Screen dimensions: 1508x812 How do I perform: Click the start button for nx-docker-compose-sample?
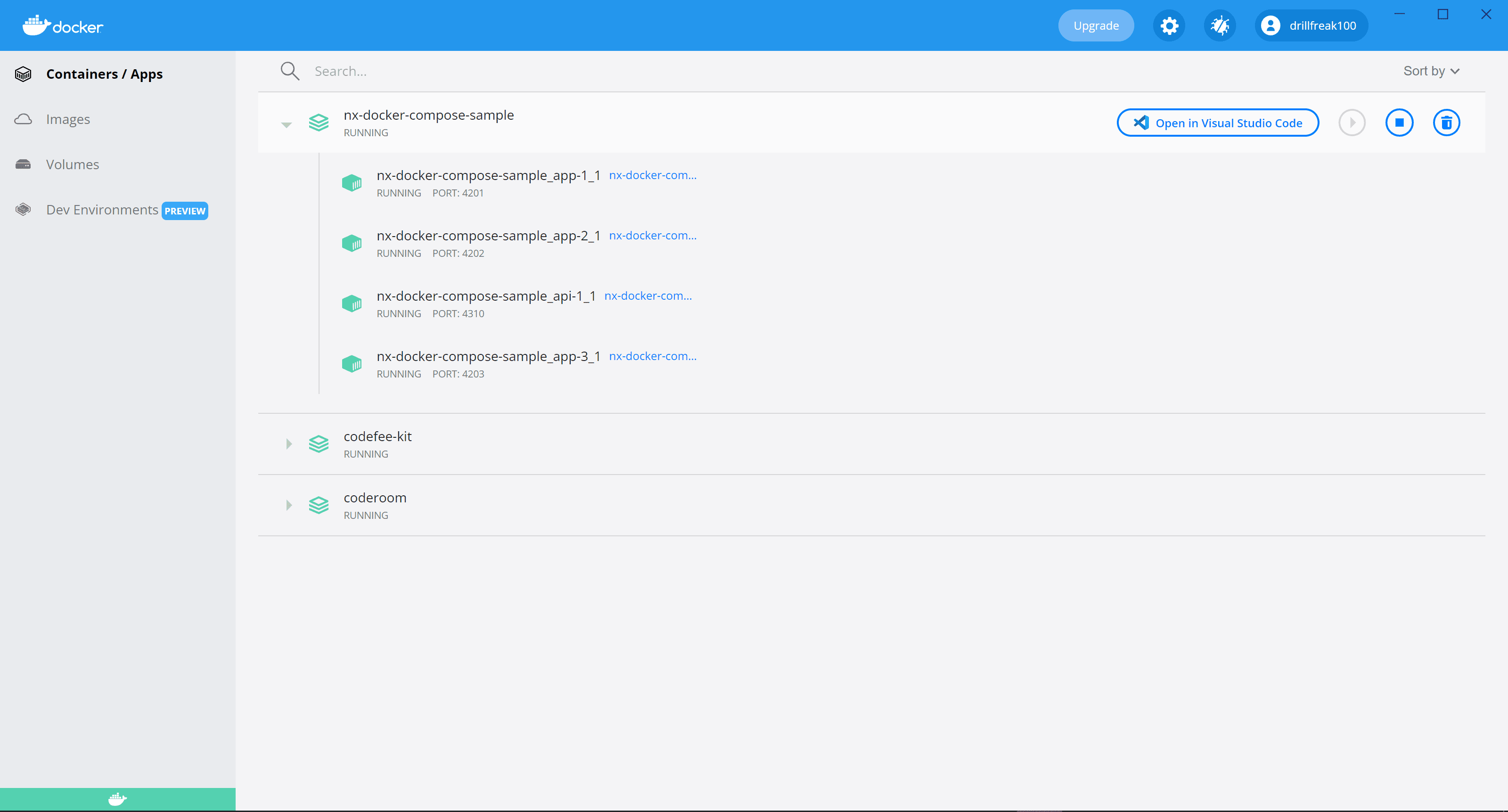pos(1352,123)
